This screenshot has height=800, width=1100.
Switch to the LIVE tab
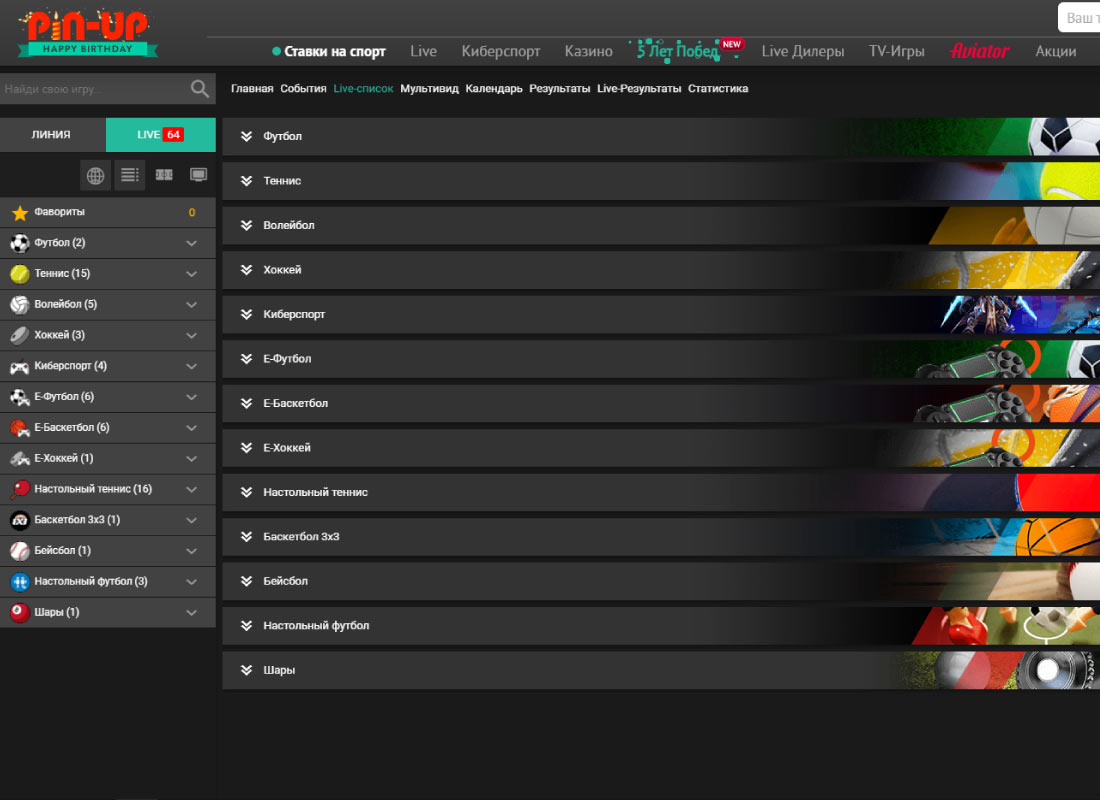160,135
